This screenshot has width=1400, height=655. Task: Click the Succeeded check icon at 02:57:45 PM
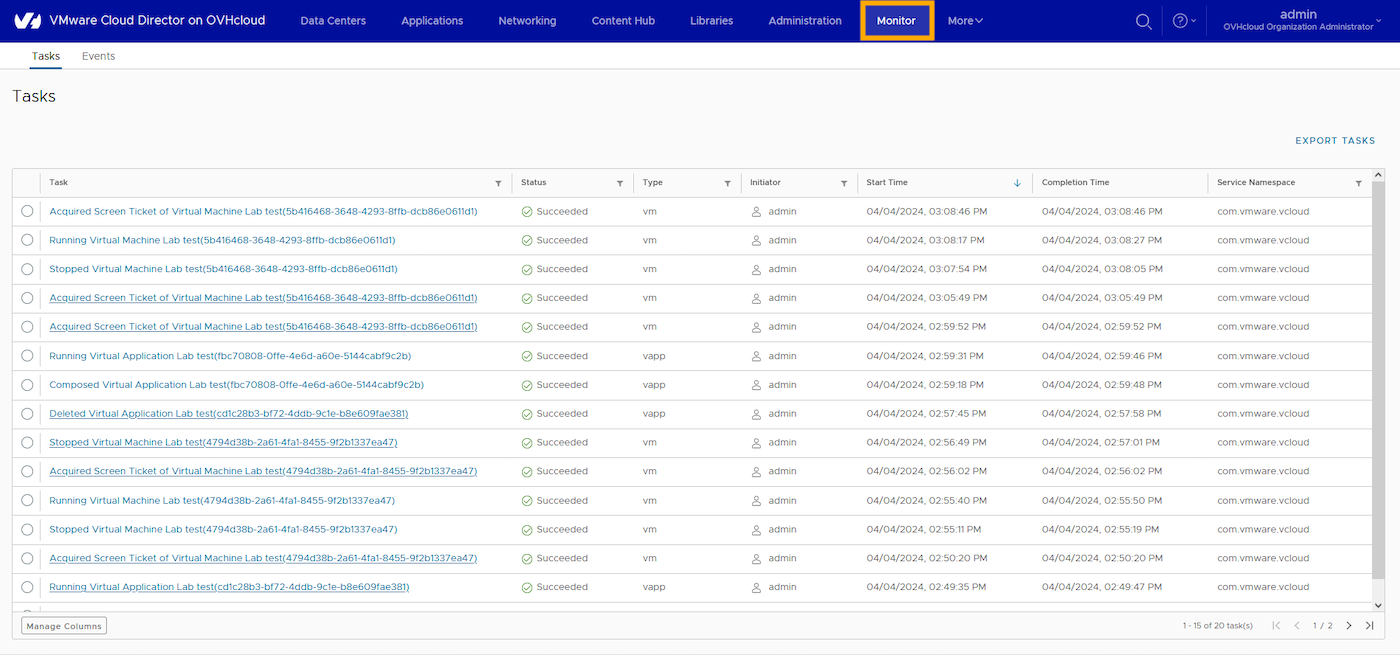(x=527, y=414)
